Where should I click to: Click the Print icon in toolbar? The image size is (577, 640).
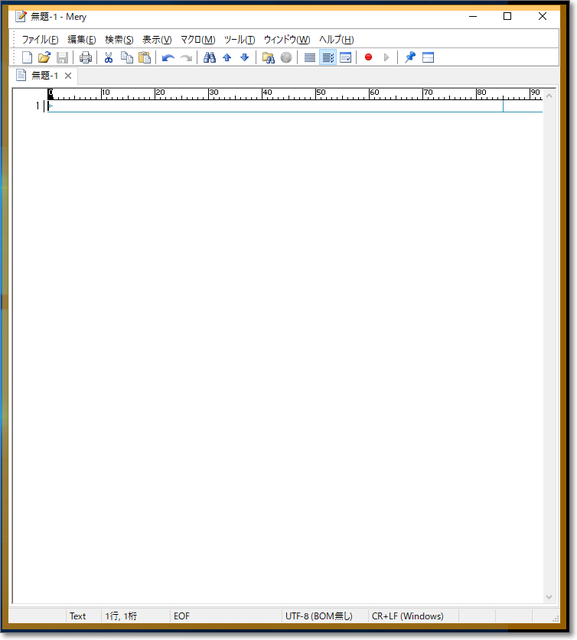(85, 58)
